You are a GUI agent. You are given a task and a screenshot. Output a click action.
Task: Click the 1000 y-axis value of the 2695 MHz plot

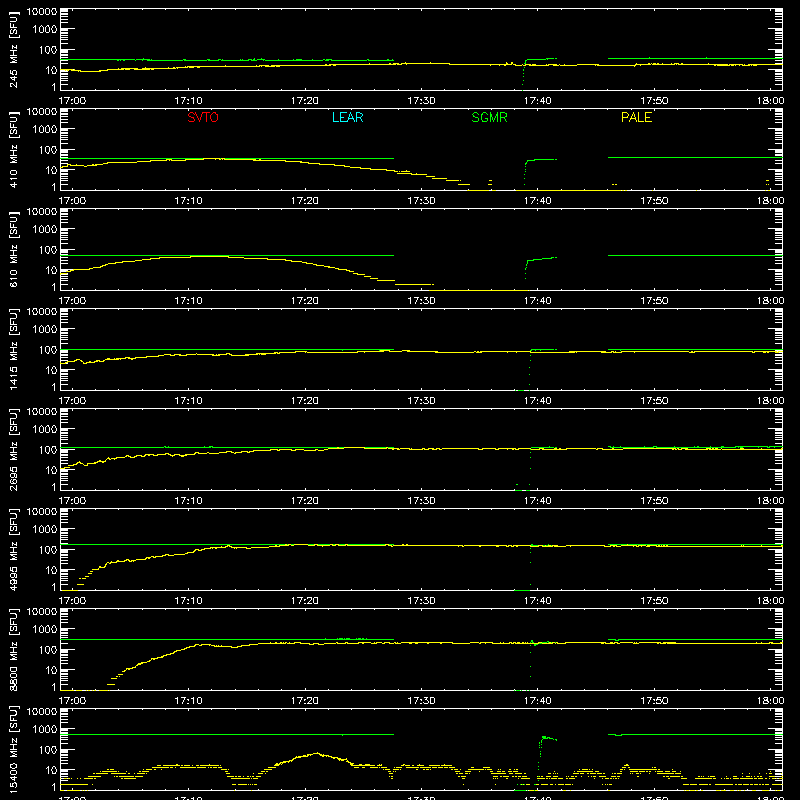coord(45,430)
